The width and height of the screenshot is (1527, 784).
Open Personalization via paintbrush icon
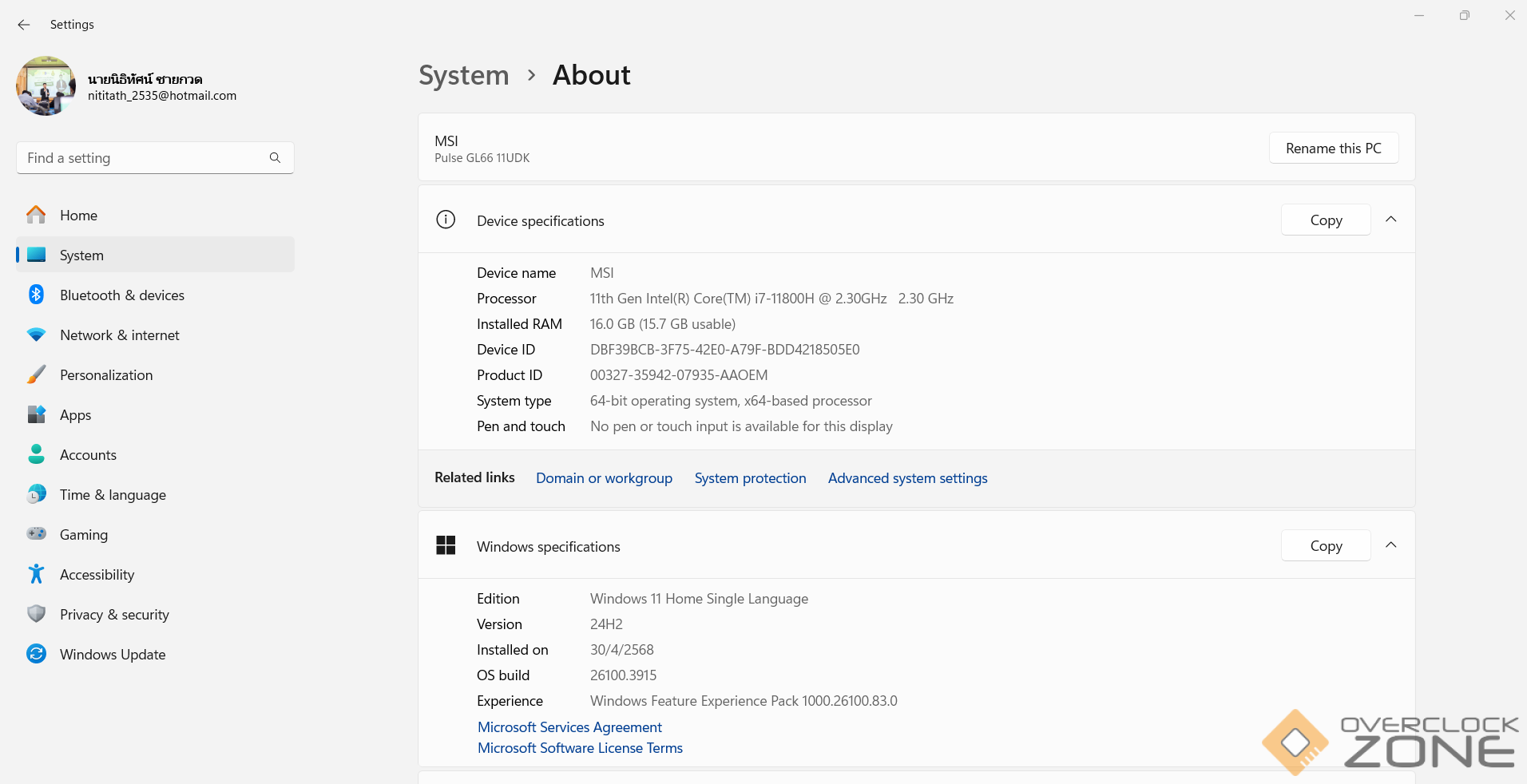(36, 375)
